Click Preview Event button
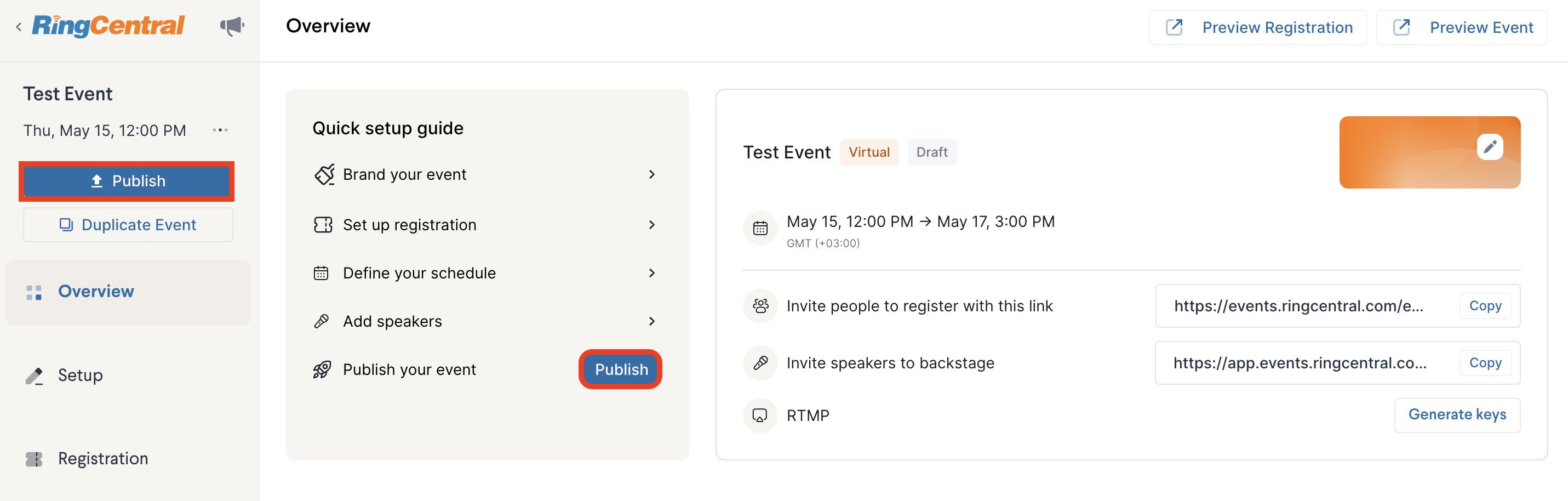The image size is (1568, 501). coord(1462,27)
